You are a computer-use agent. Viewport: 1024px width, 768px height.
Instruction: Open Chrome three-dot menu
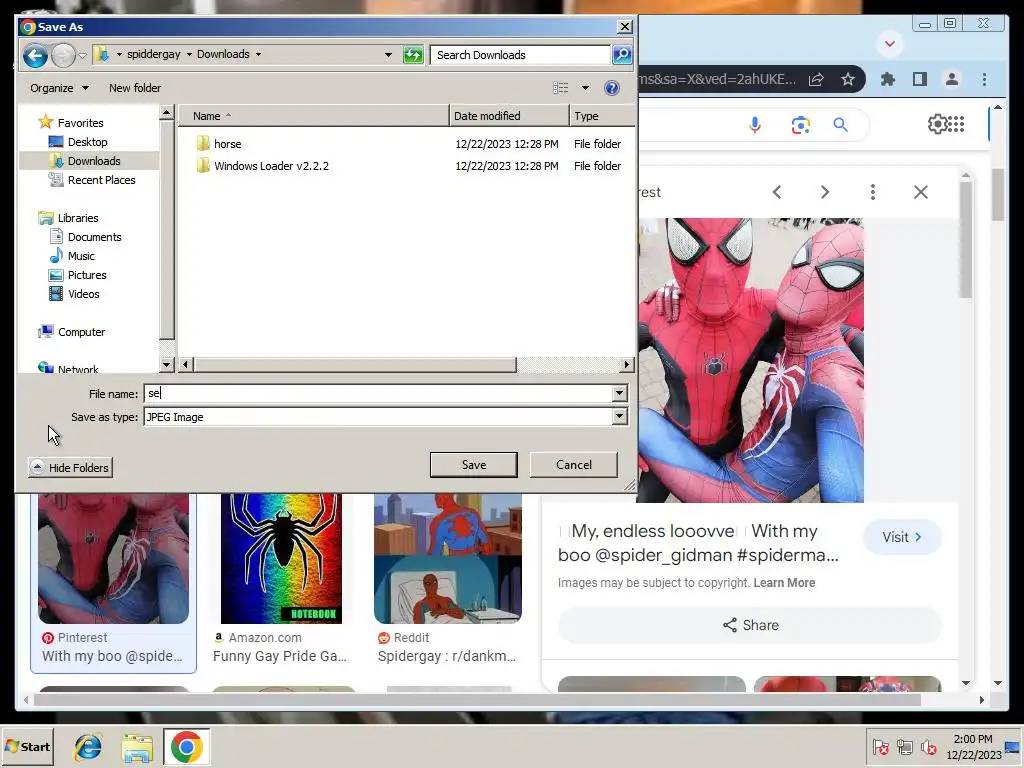[984, 79]
